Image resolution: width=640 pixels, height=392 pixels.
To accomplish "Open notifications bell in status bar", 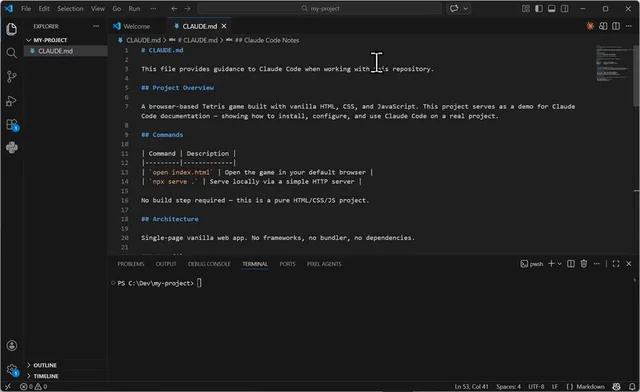I will pos(632,386).
